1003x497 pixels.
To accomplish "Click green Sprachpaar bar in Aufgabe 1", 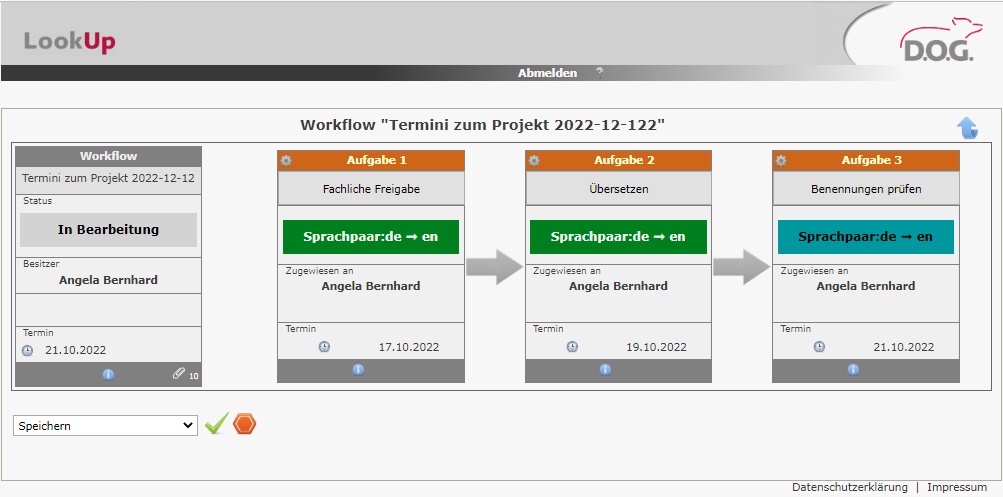I will [x=370, y=237].
